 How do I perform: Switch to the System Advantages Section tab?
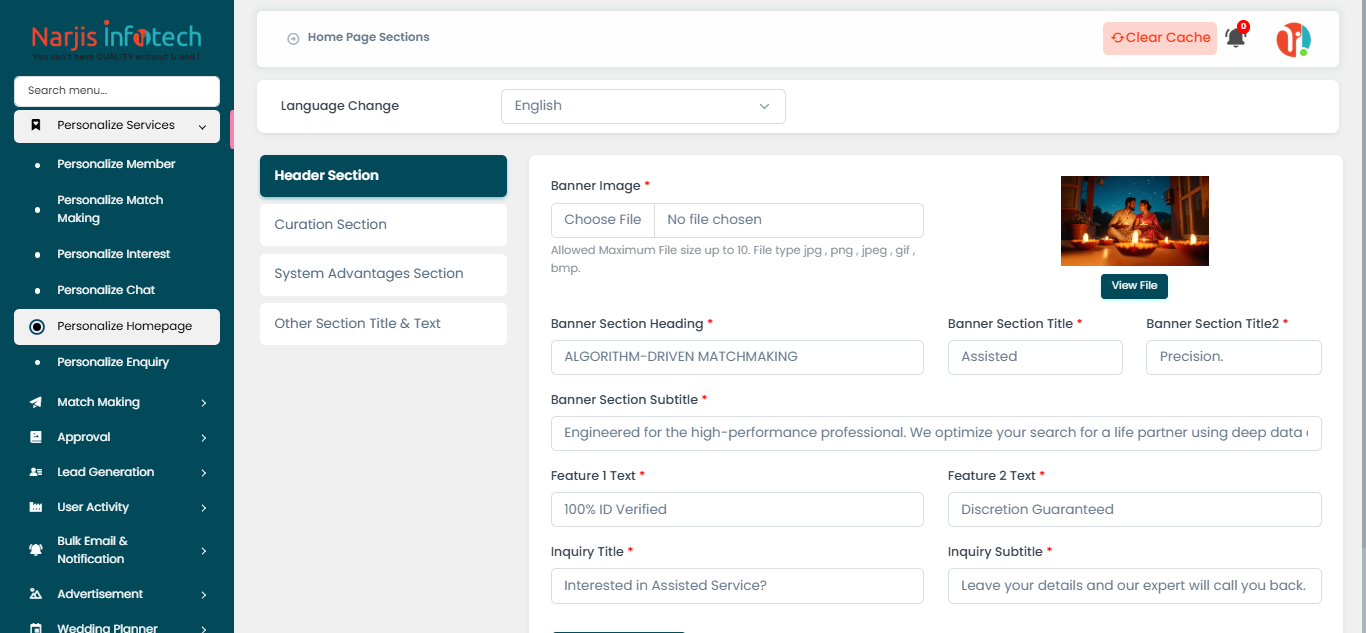pyautogui.click(x=383, y=274)
